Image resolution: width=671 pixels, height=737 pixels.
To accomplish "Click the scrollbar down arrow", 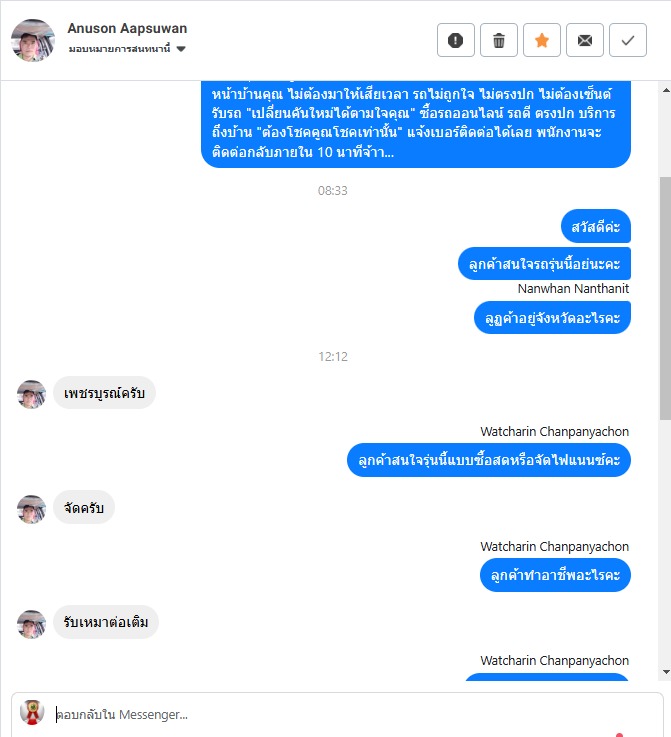I will click(665, 672).
